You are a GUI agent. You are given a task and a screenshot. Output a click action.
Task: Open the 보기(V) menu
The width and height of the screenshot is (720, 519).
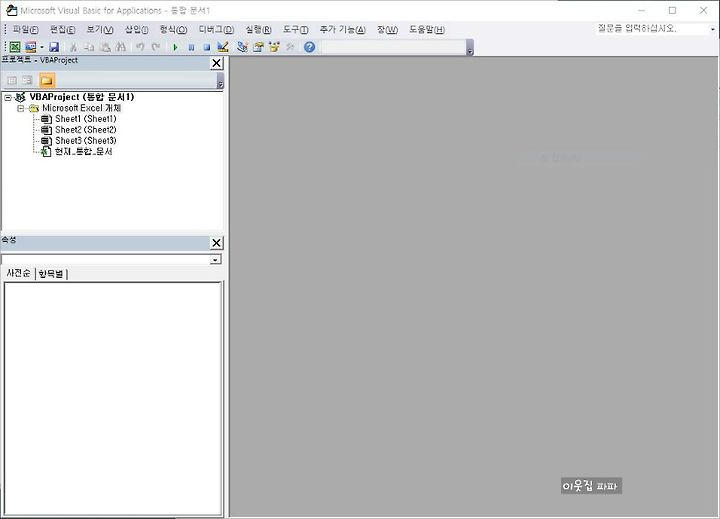coord(100,29)
